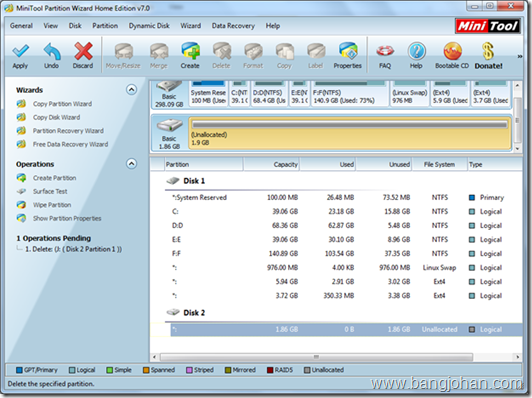This screenshot has width=532, height=398.
Task: Select the 298.09 GB Basic disk icon
Action: 169,87
